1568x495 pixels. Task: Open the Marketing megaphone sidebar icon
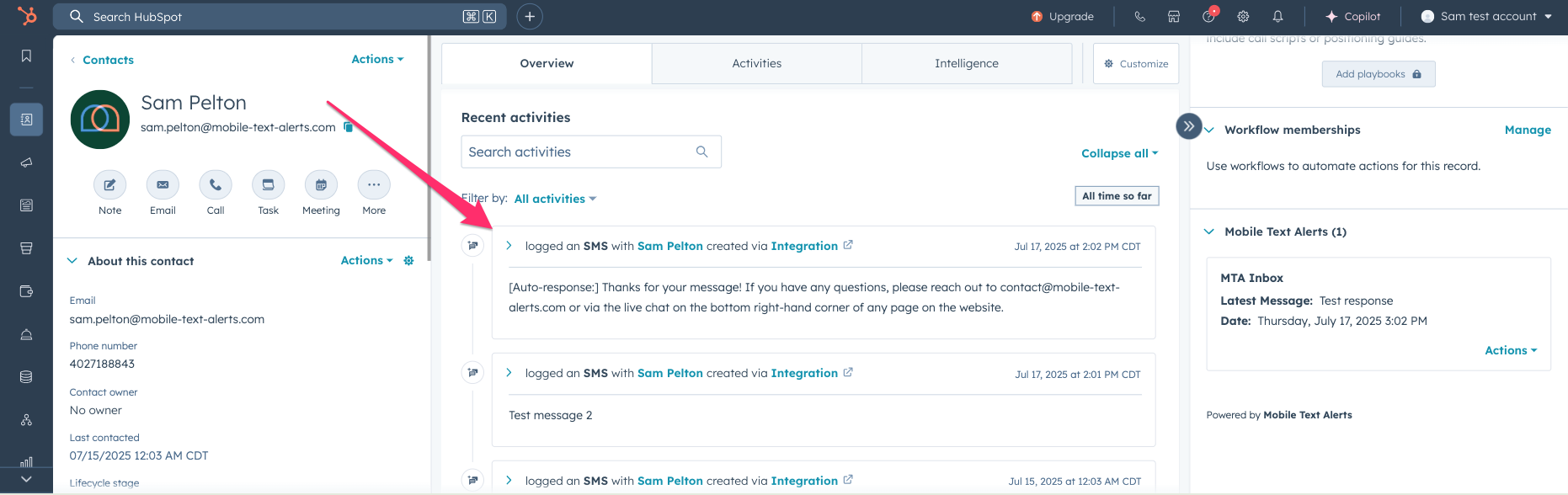point(26,162)
